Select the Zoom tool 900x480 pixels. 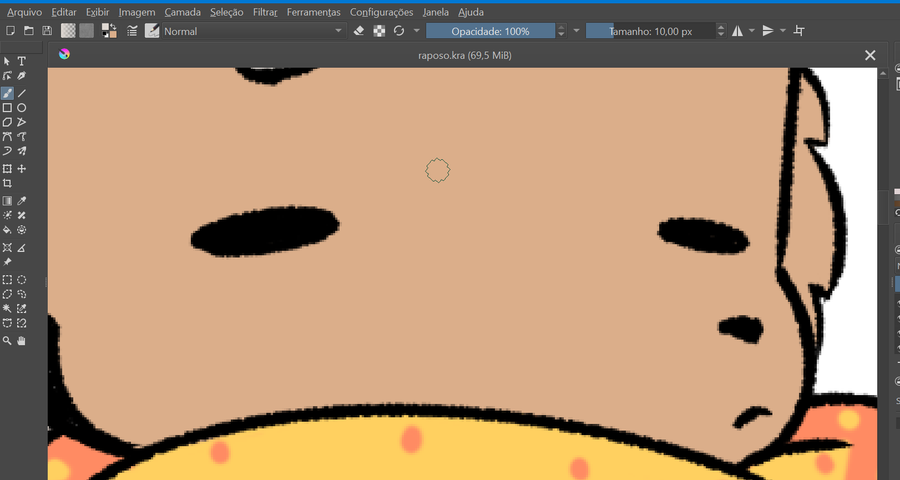[x=7, y=340]
